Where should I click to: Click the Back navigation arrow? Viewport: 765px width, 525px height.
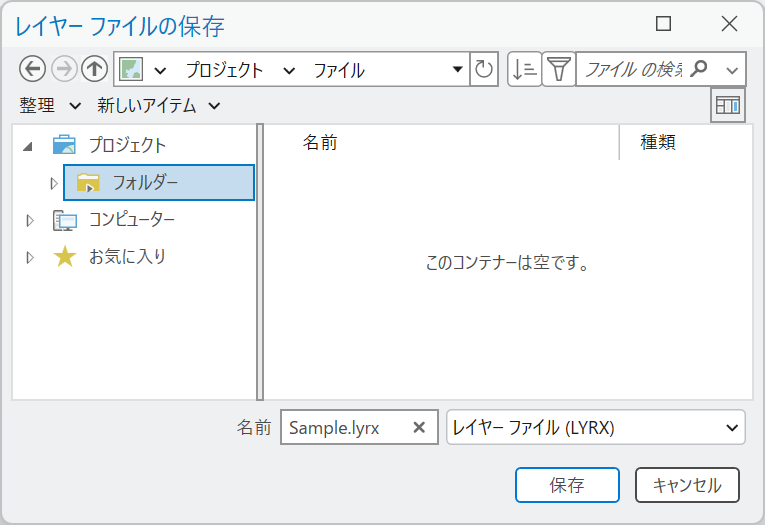click(33, 69)
